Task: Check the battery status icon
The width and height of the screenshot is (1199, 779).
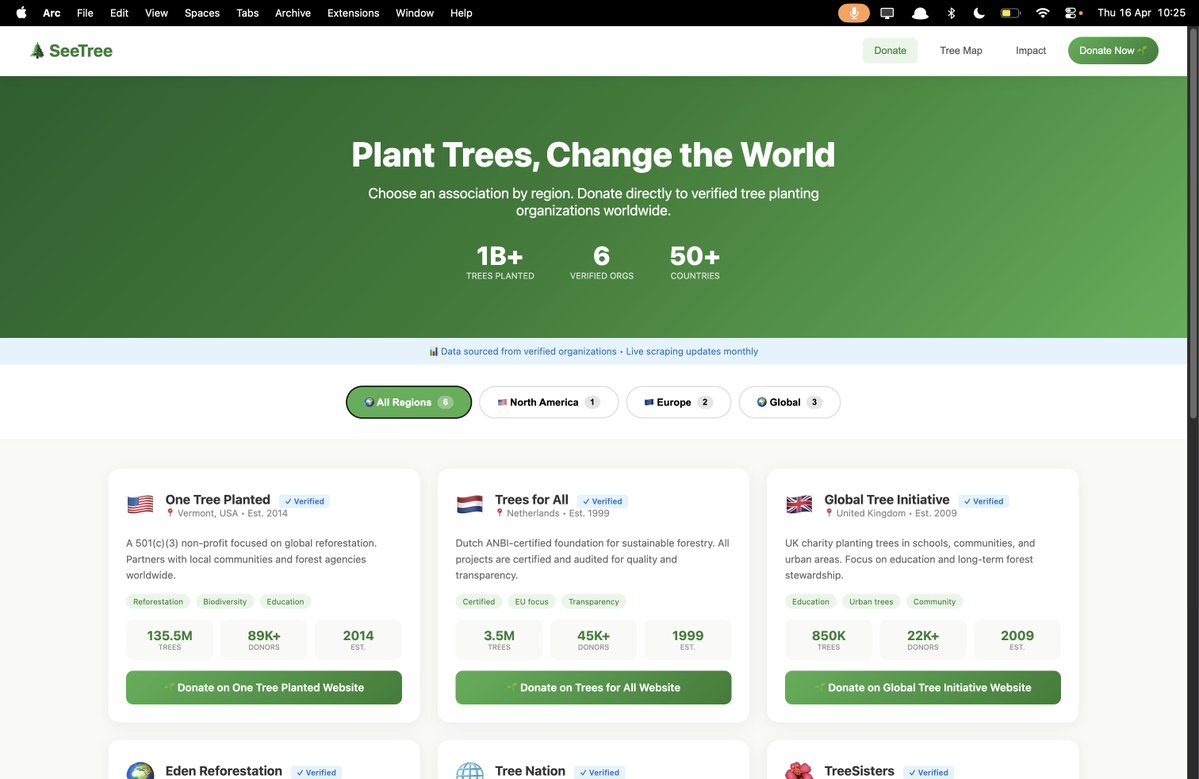Action: pos(1010,13)
